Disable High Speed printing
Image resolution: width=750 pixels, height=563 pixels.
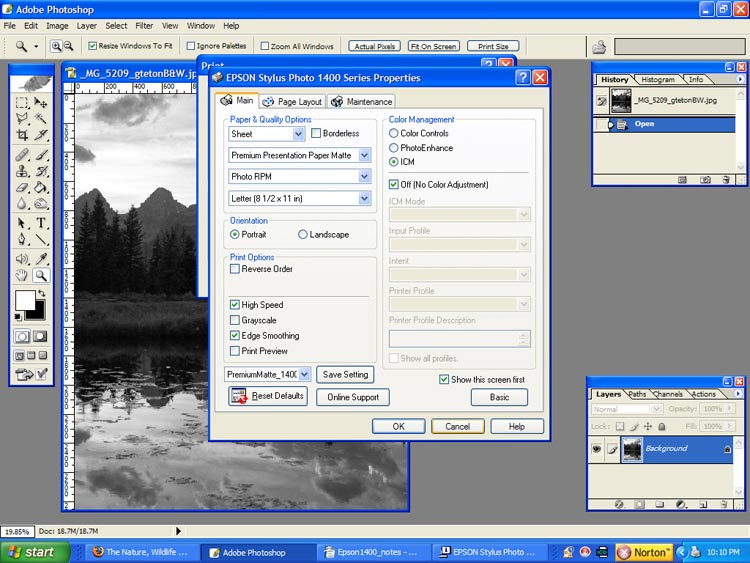coord(235,305)
